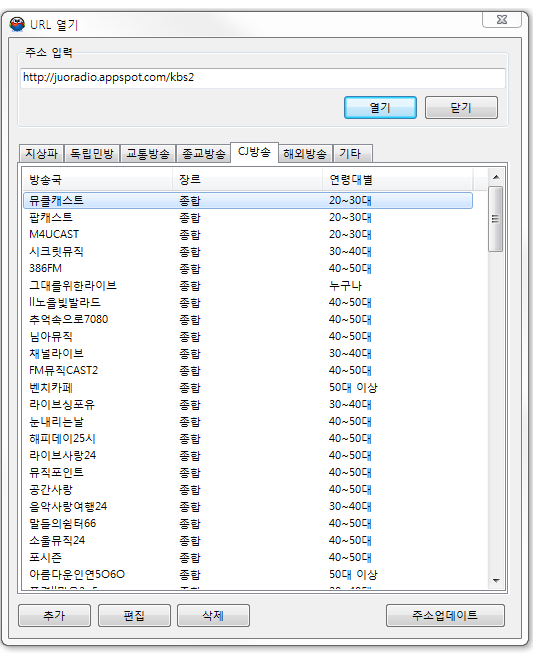This screenshot has height=660, width=535.
Task: Click the address input field
Action: [263, 78]
